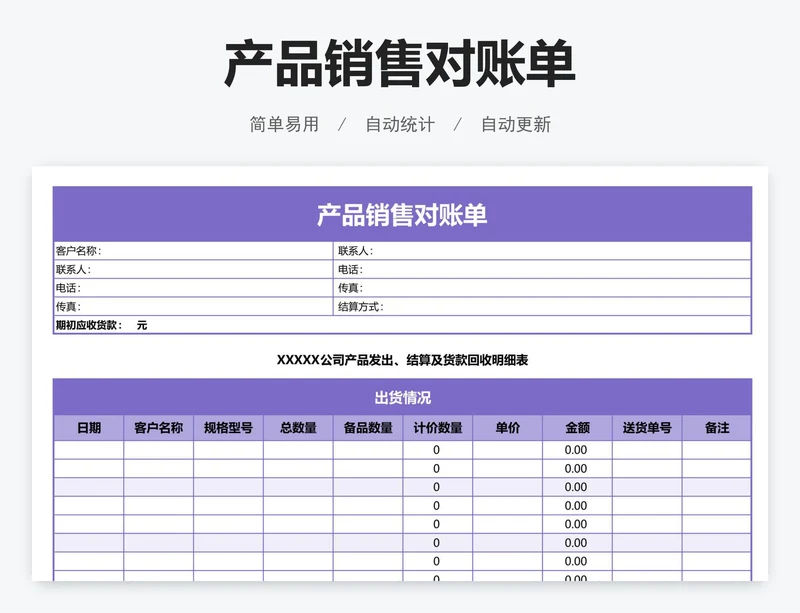Click the 规格型号 column header
Image resolution: width=800 pixels, height=613 pixels.
pos(228,428)
